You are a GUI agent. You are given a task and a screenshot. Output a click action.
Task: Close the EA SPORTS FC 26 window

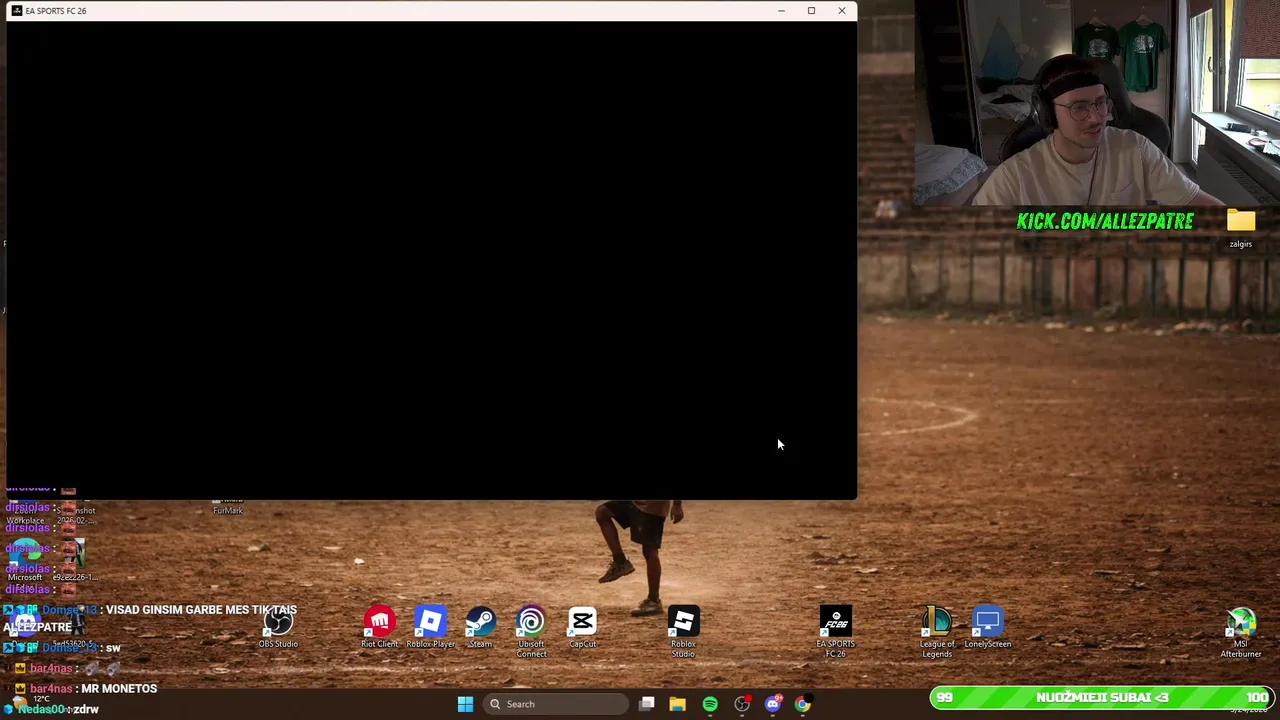[842, 11]
